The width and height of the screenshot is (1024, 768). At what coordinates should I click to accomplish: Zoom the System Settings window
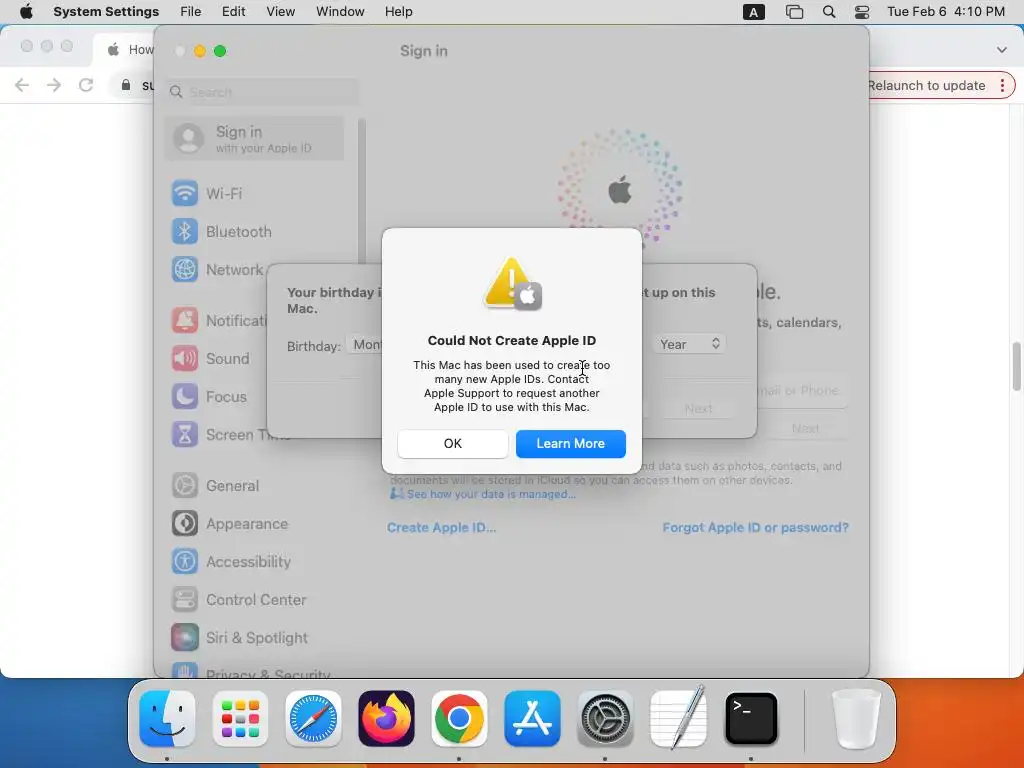(x=220, y=51)
